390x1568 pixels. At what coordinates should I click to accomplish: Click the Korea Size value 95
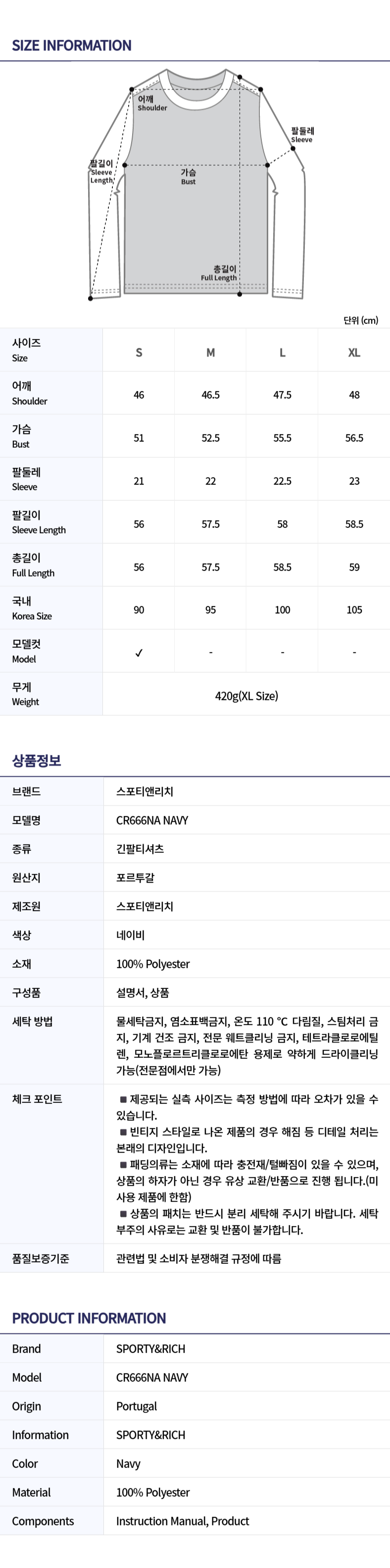click(x=210, y=610)
